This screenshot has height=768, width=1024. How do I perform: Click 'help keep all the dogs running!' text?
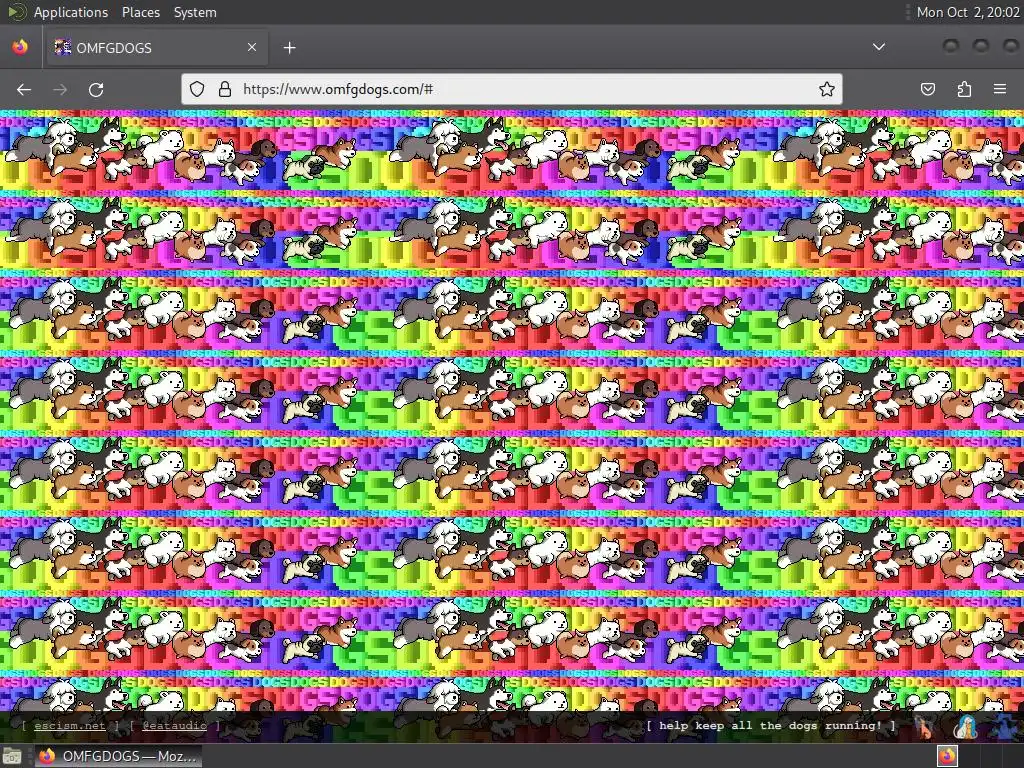pos(771,726)
